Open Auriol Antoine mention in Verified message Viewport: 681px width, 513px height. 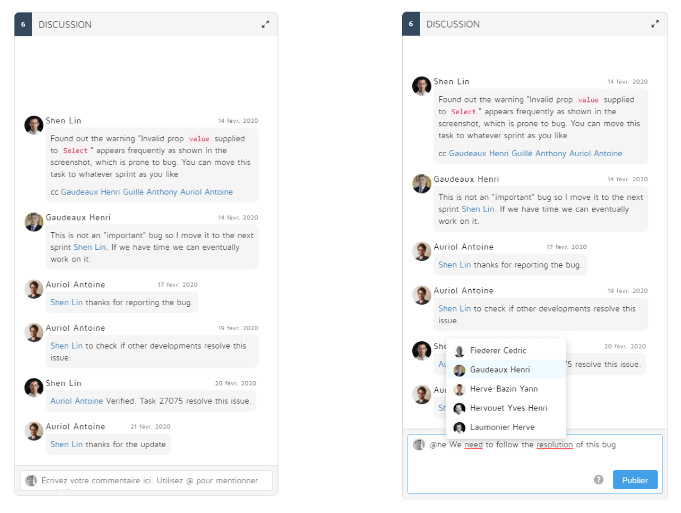pos(77,400)
